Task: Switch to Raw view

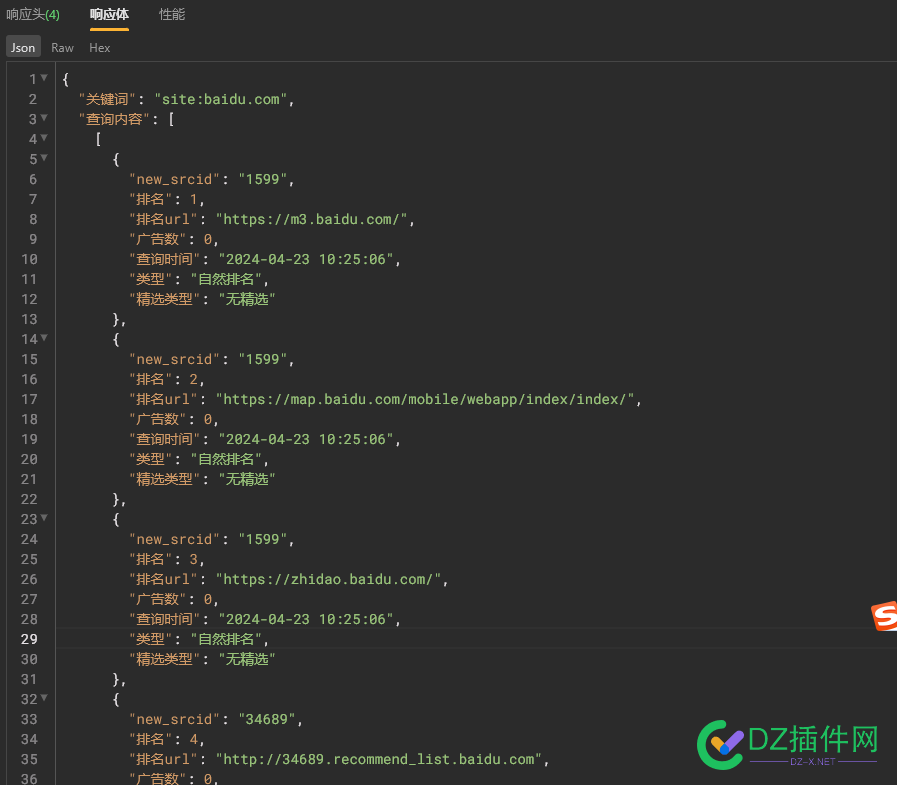Action: (x=62, y=47)
